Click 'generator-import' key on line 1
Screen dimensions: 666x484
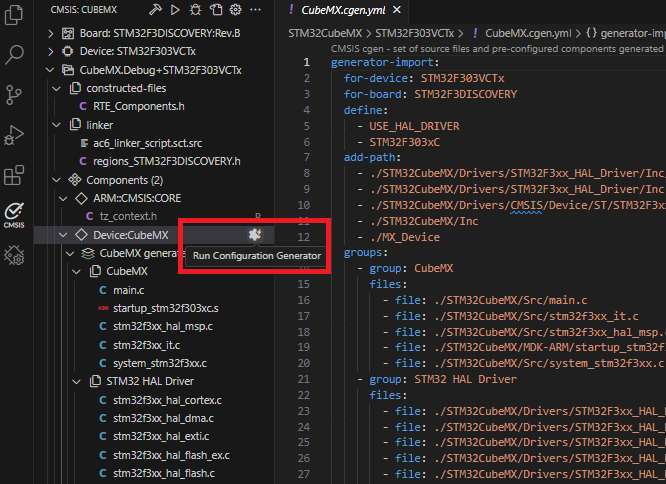coord(382,63)
